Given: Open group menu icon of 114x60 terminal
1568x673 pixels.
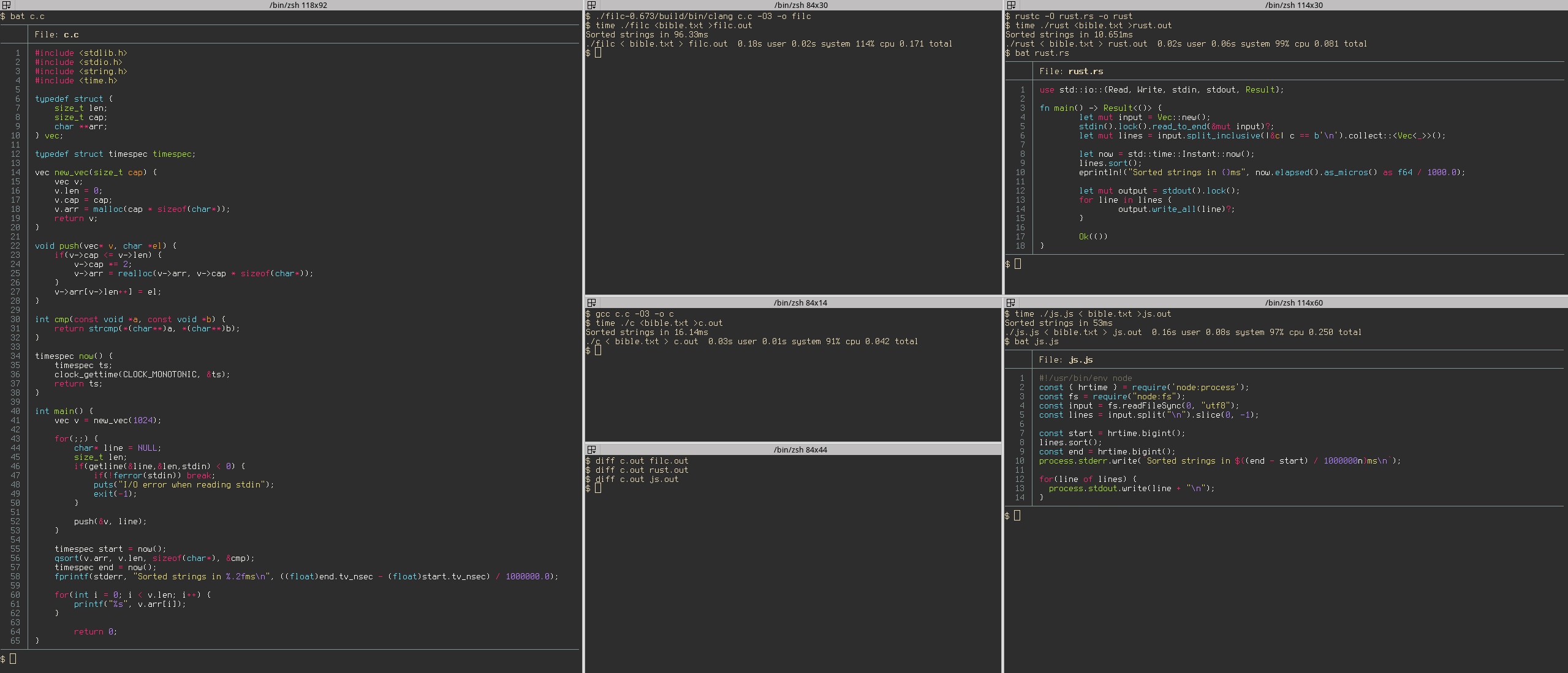Looking at the screenshot, I should coord(1011,303).
